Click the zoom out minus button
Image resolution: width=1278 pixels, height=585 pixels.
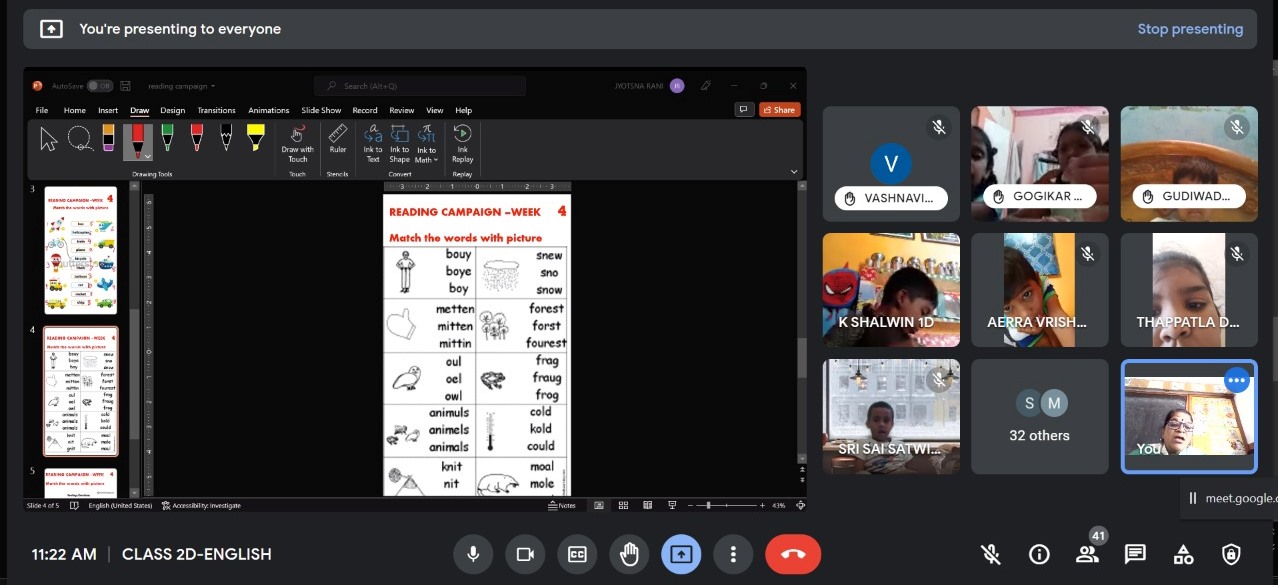point(692,505)
